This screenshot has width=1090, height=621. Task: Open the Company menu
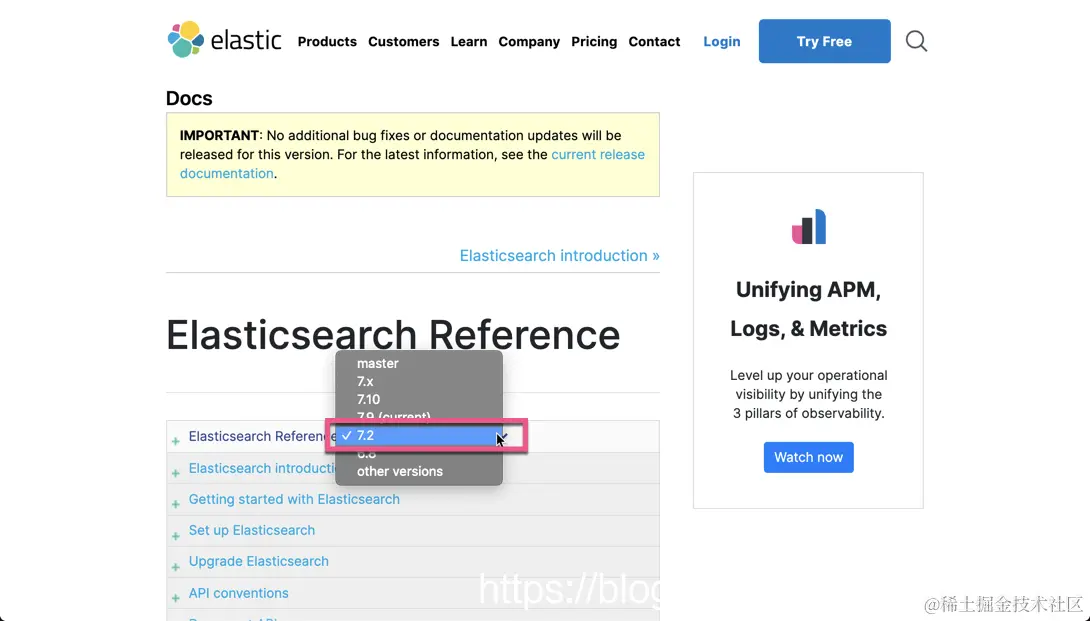click(529, 42)
